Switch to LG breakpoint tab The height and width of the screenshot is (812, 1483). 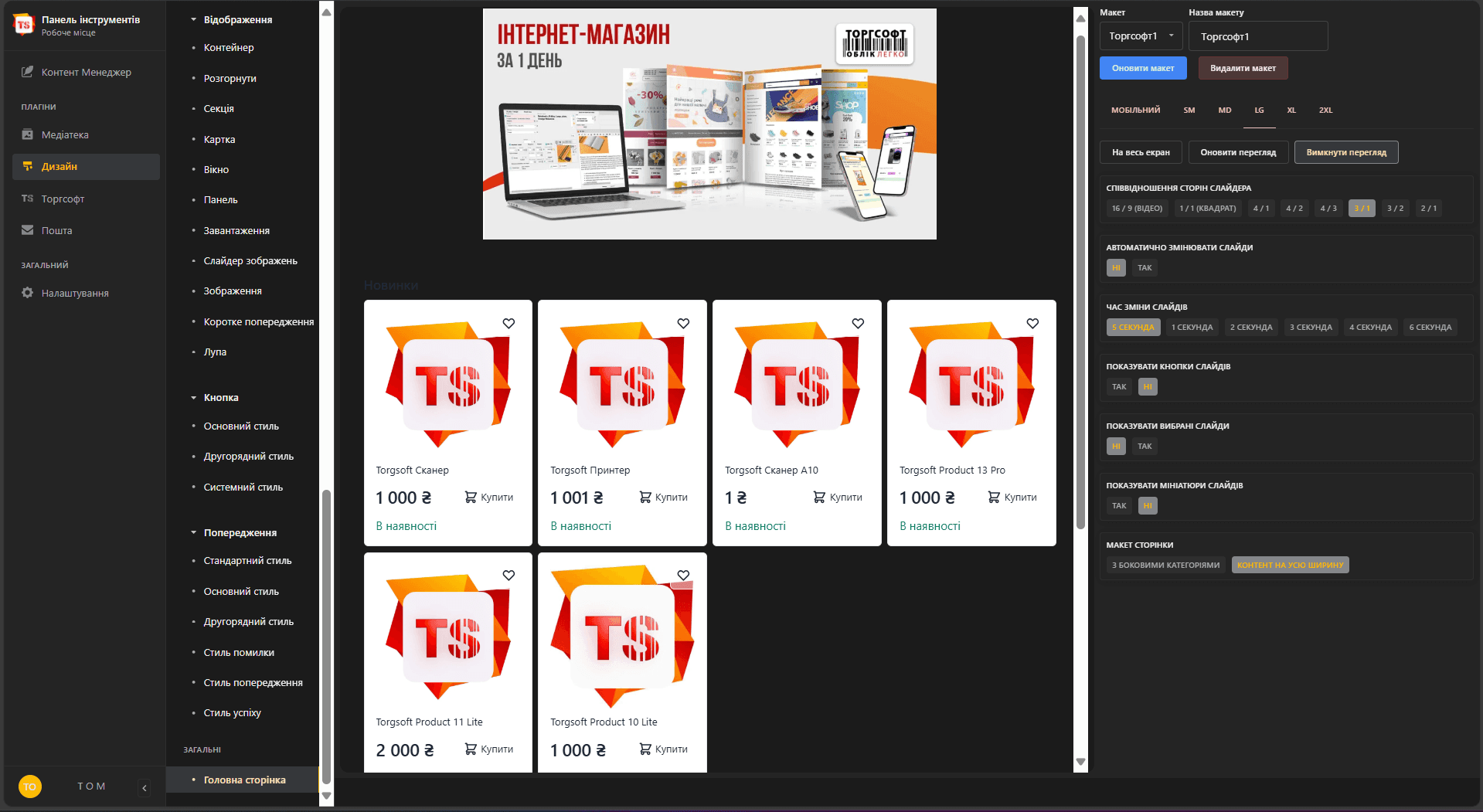tap(1259, 110)
